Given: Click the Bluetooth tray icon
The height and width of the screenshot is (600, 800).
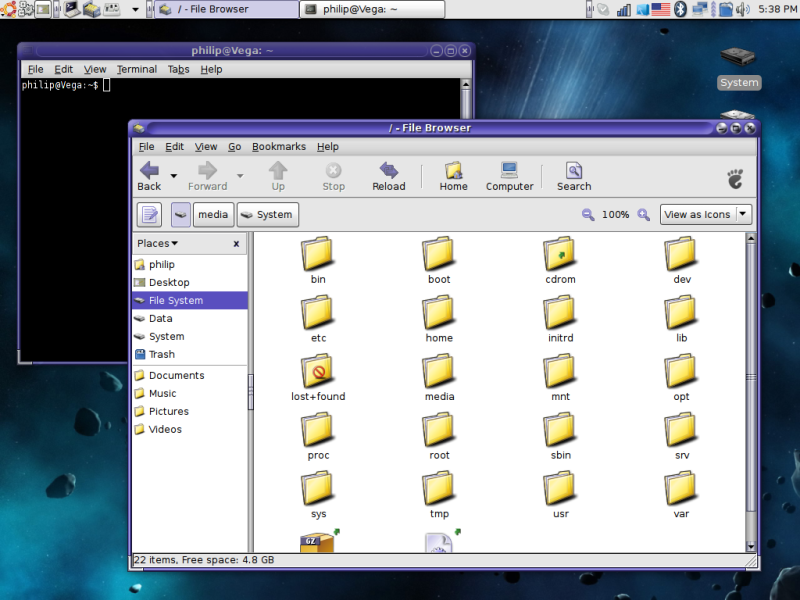Looking at the screenshot, I should pos(680,9).
